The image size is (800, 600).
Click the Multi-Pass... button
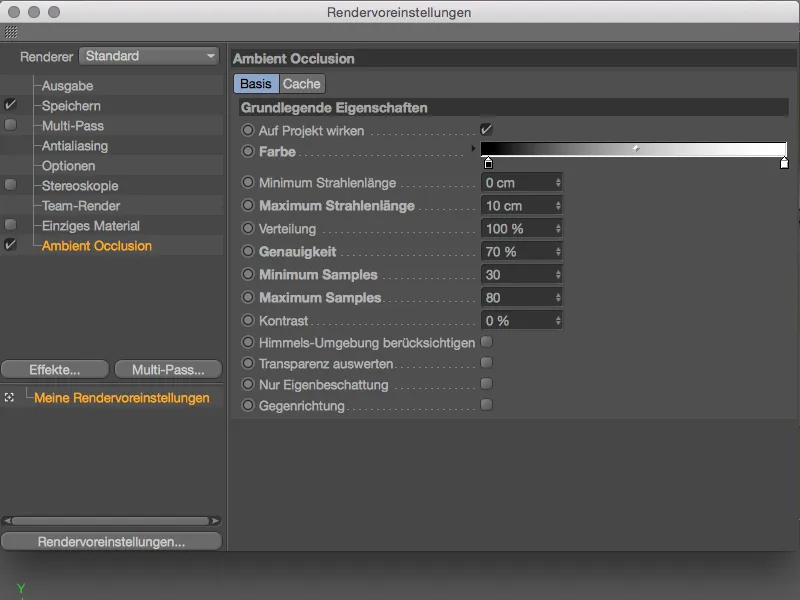[168, 369]
